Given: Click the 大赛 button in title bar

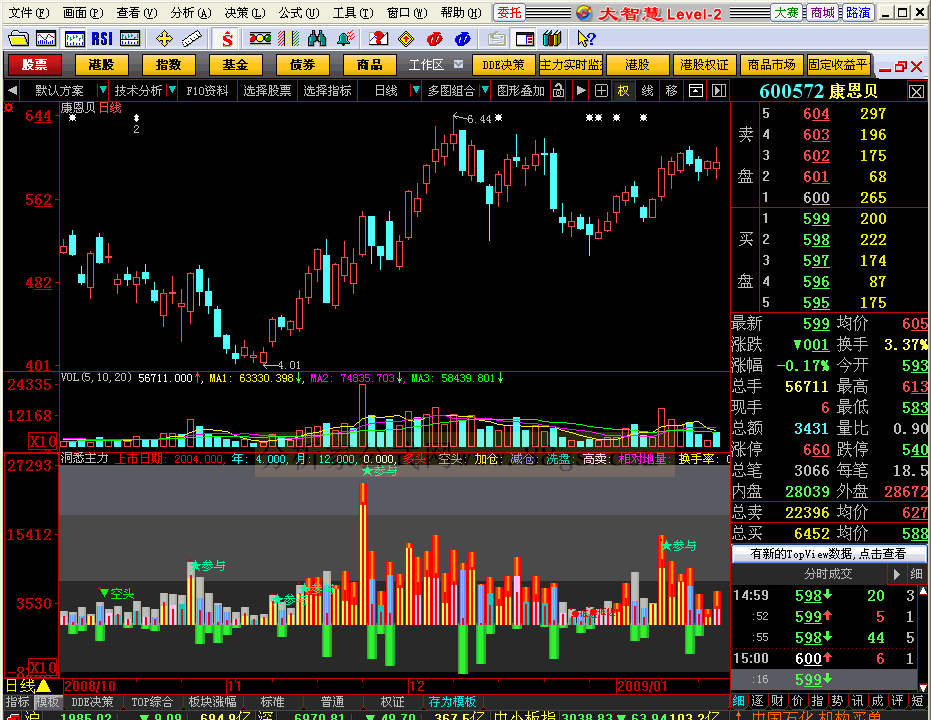Looking at the screenshot, I should [x=787, y=12].
